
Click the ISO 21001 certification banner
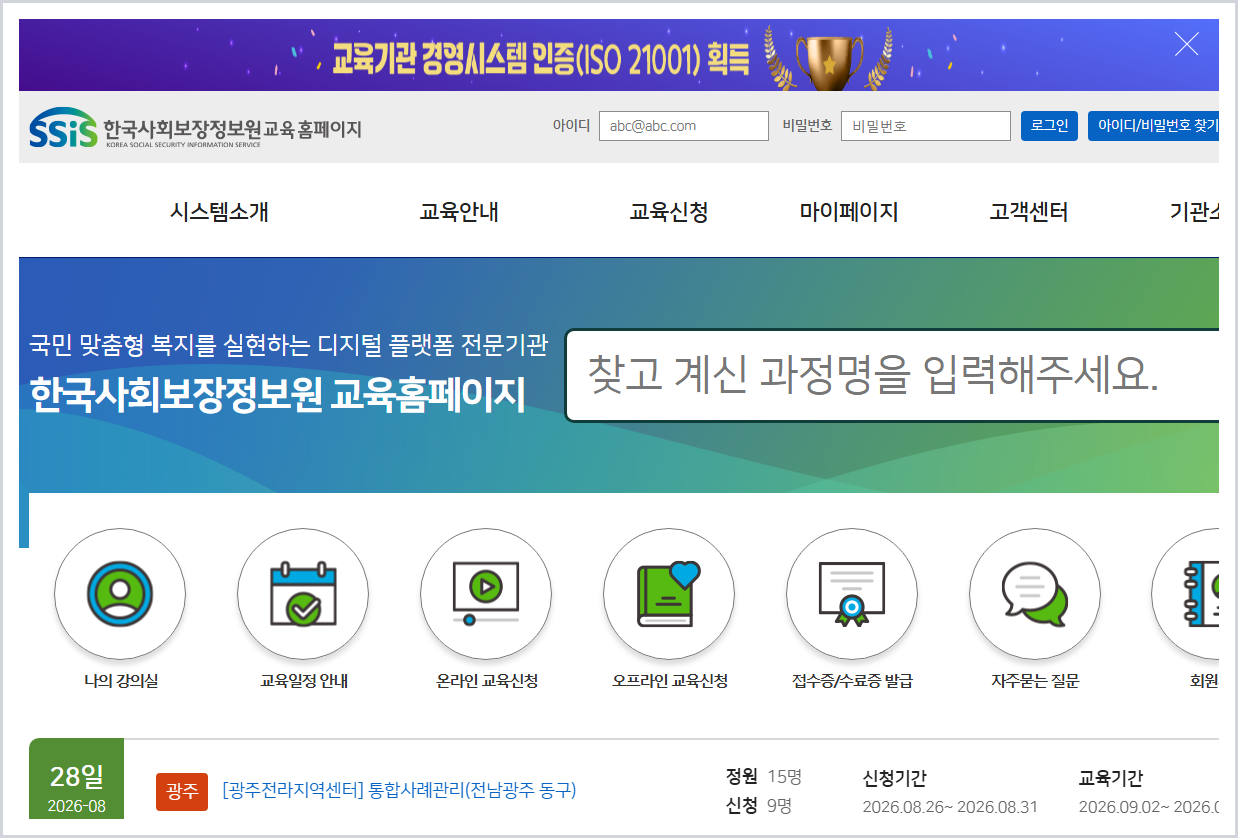[619, 55]
